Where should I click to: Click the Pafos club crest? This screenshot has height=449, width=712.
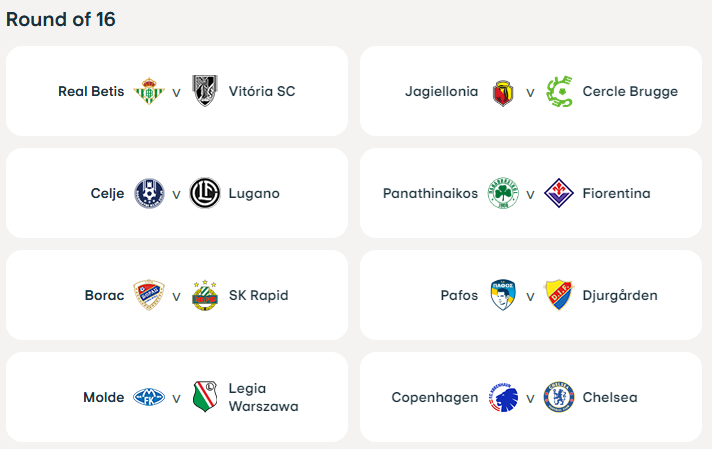click(x=502, y=295)
